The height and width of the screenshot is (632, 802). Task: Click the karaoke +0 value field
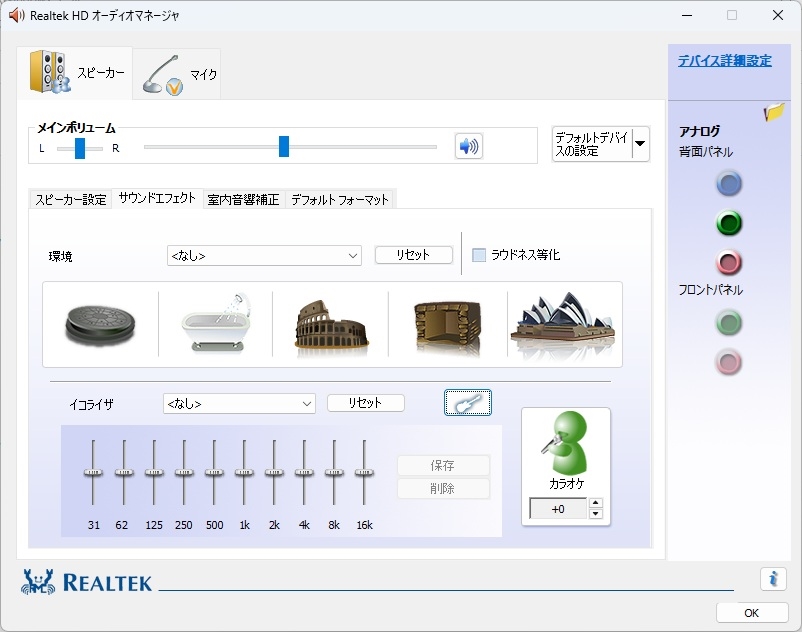pyautogui.click(x=559, y=509)
